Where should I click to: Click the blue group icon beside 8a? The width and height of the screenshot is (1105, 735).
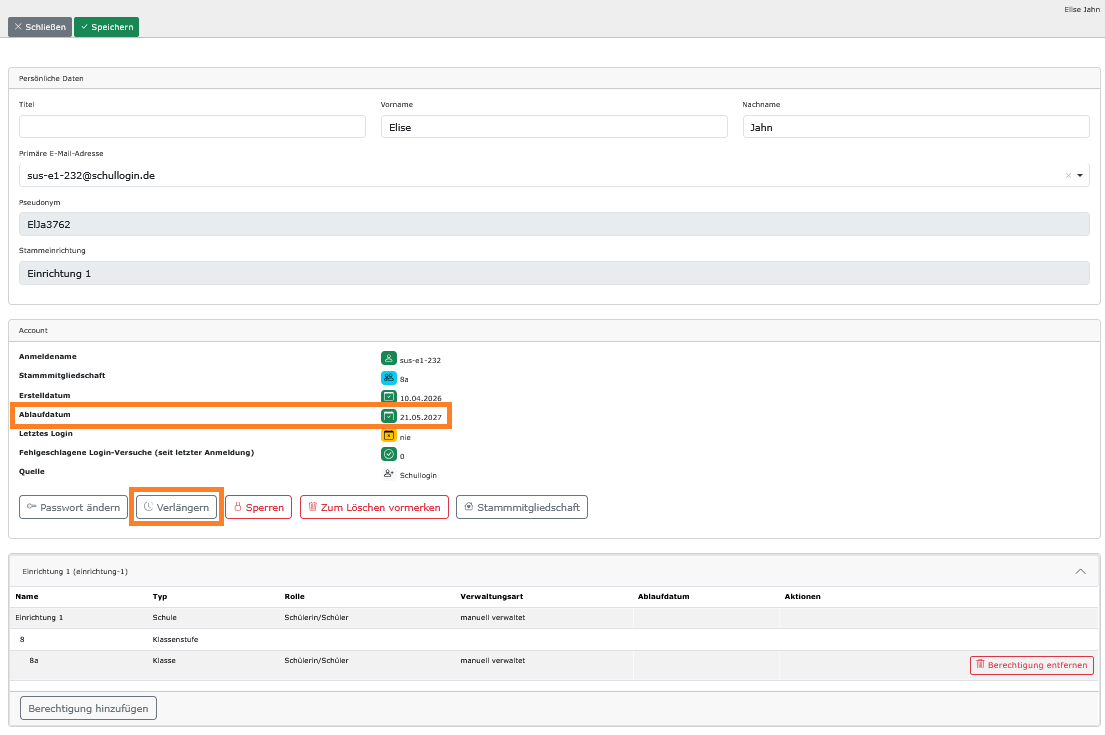(x=388, y=378)
